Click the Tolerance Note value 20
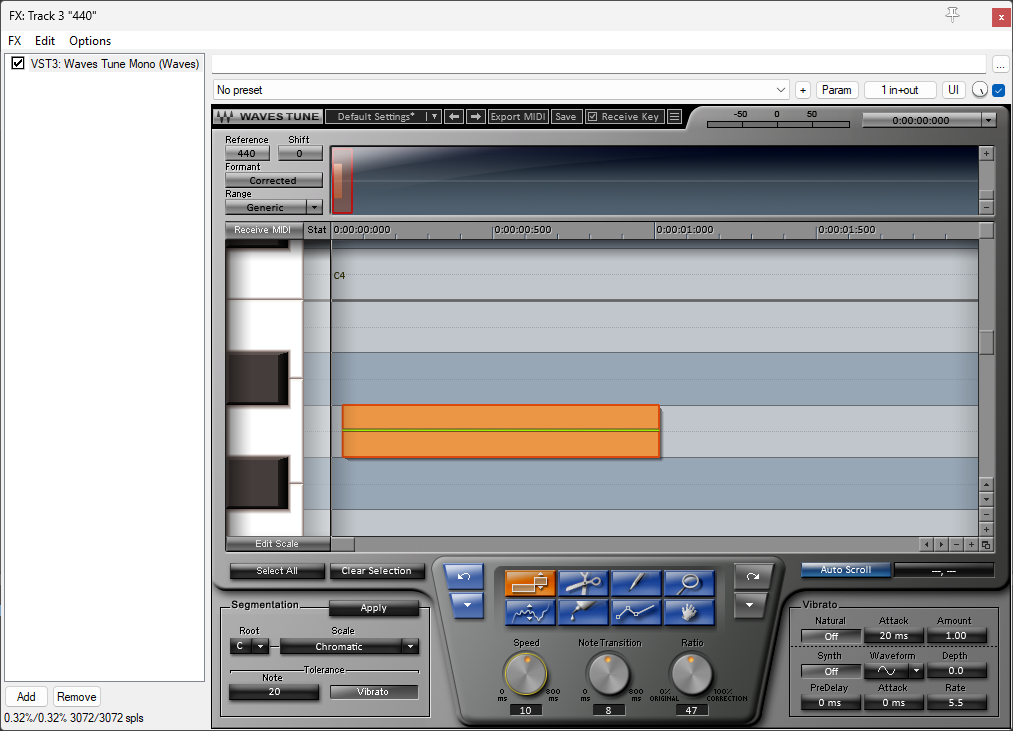Screen dimensions: 1013x731 274,692
